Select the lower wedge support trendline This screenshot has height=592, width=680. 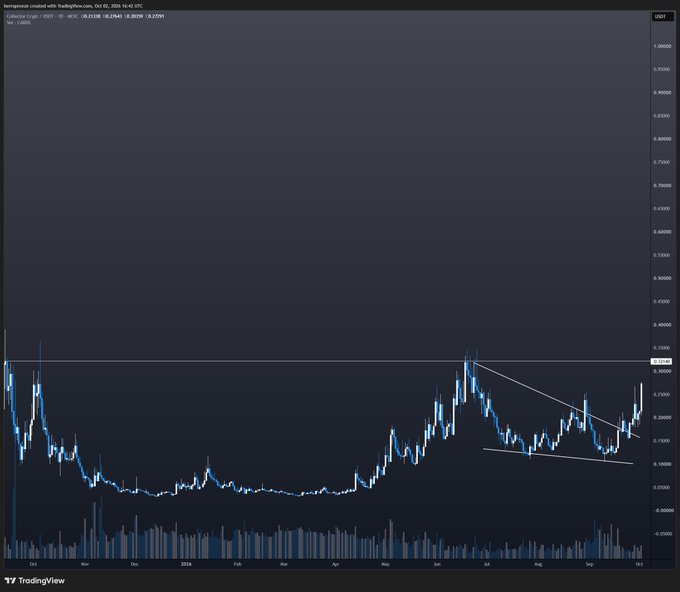pos(558,456)
